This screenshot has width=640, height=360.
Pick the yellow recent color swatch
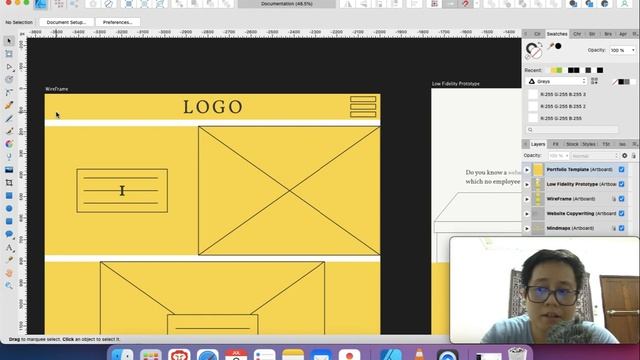coord(553,70)
